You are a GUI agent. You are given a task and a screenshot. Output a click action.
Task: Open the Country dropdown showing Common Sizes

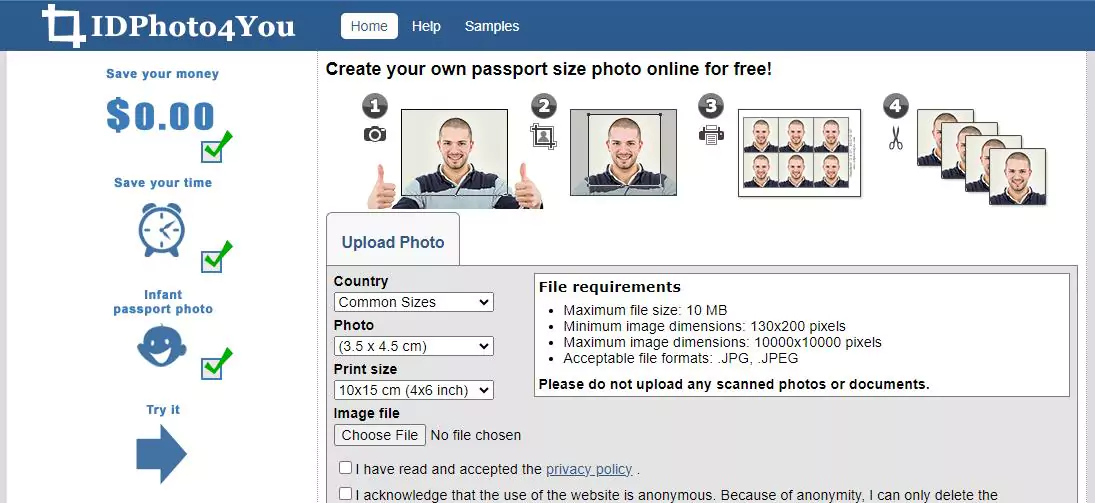(x=413, y=302)
